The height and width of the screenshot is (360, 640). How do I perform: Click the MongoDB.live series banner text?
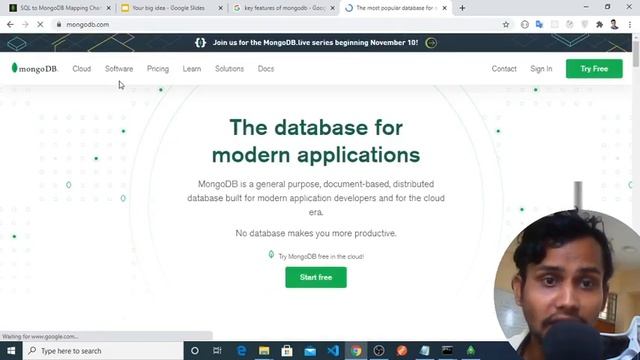click(316, 42)
